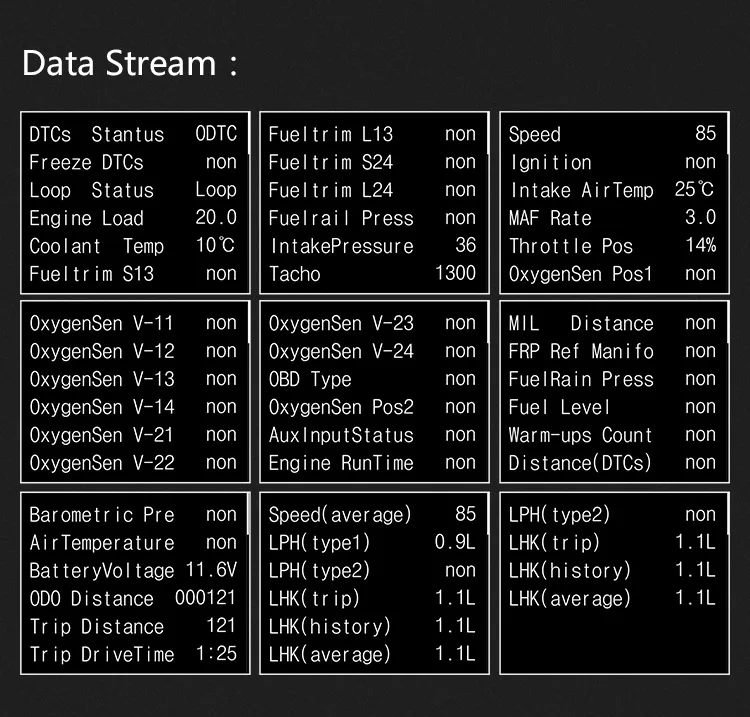750x717 pixels.
Task: Click the Intake AirTemp 25°C reading
Action: point(612,190)
